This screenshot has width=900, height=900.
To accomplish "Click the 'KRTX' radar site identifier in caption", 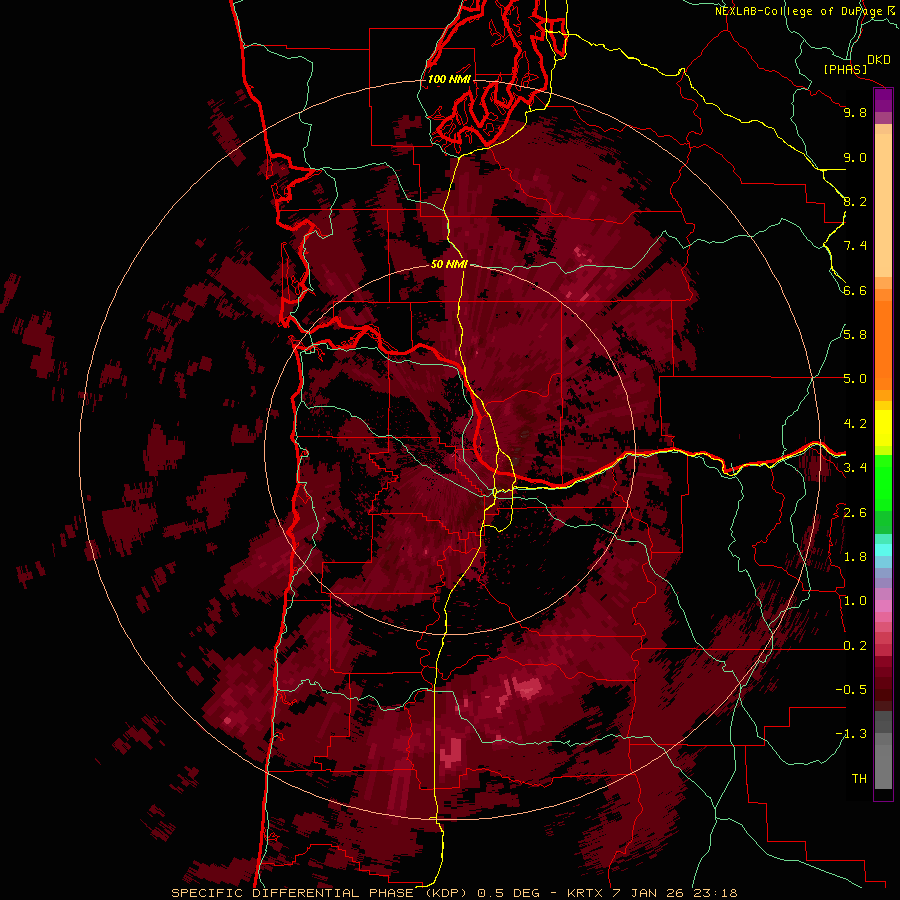I will (584, 893).
